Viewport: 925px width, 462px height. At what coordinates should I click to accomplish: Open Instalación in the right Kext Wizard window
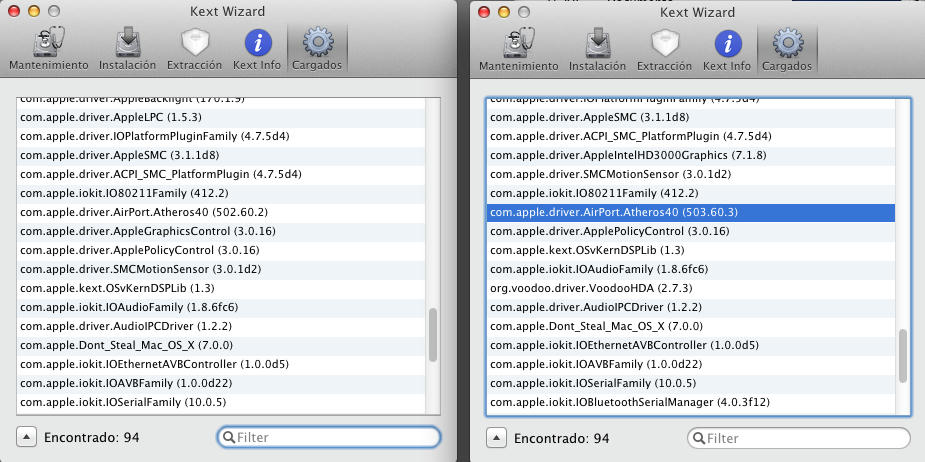[598, 50]
